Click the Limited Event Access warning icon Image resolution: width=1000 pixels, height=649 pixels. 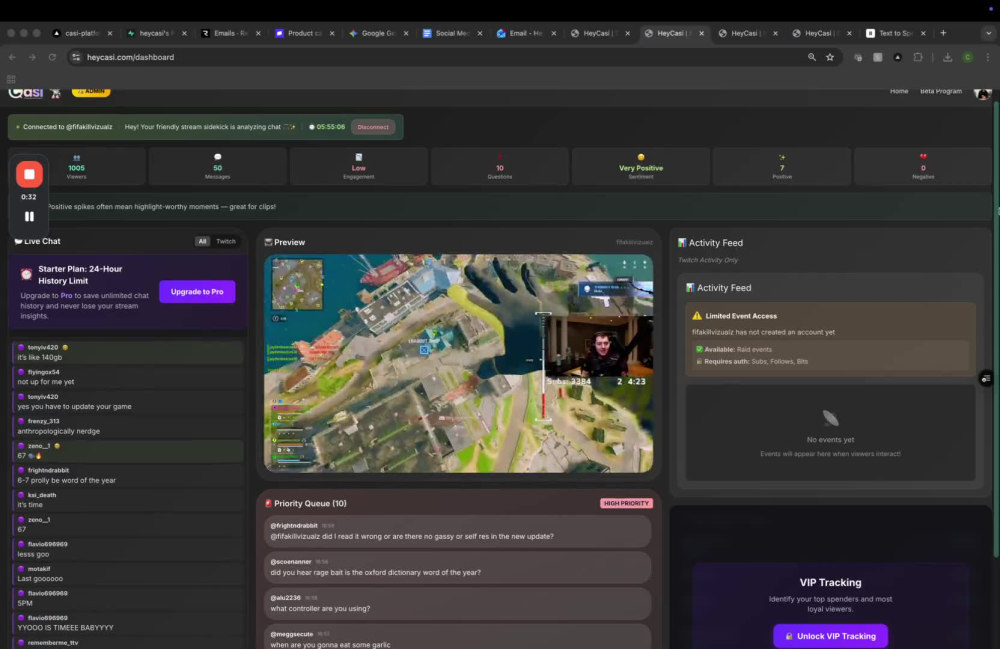coord(697,316)
